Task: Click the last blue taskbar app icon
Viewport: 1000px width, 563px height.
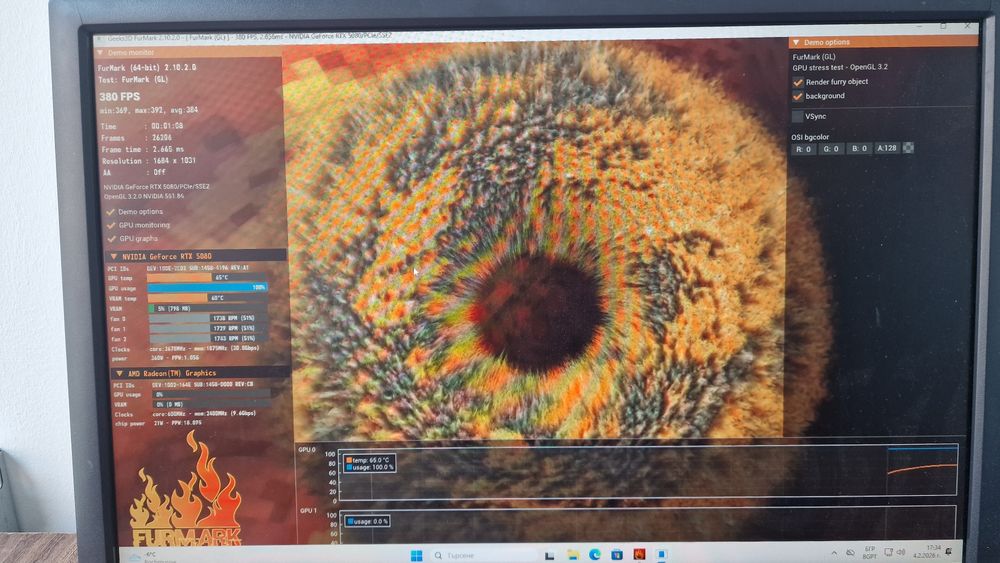Action: [661, 554]
